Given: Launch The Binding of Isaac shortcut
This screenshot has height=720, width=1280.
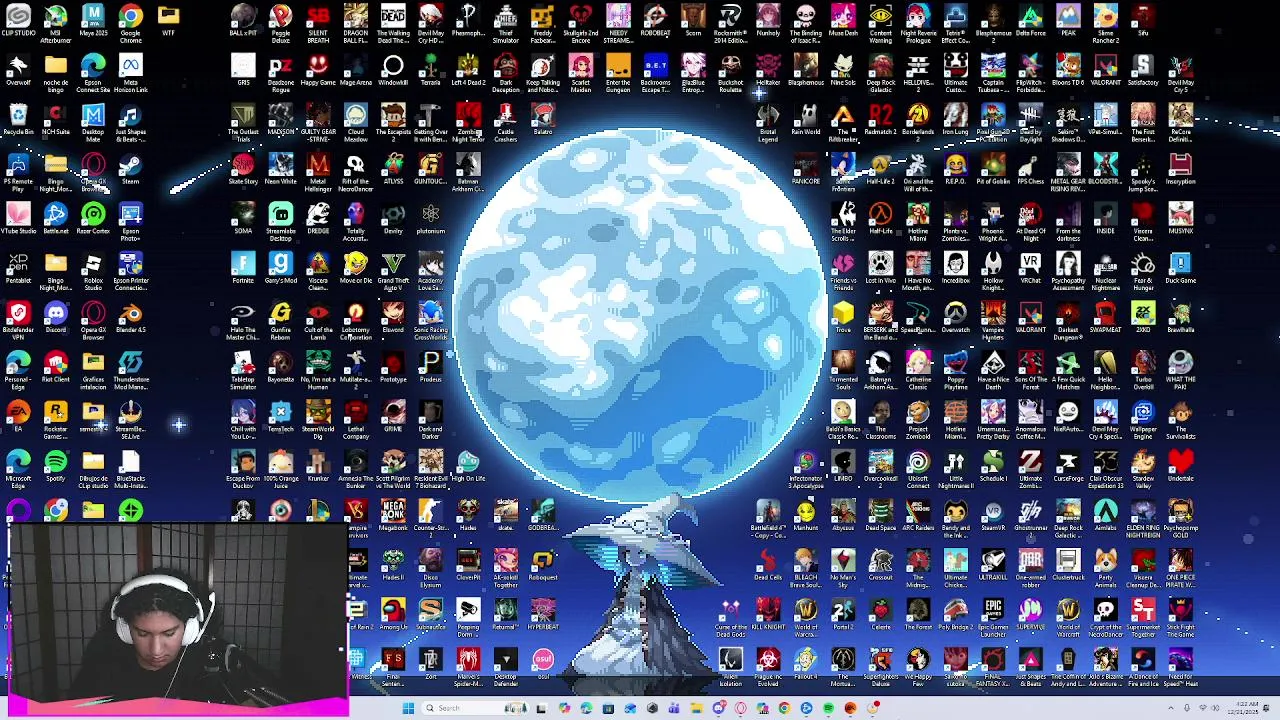Looking at the screenshot, I should (x=806, y=24).
